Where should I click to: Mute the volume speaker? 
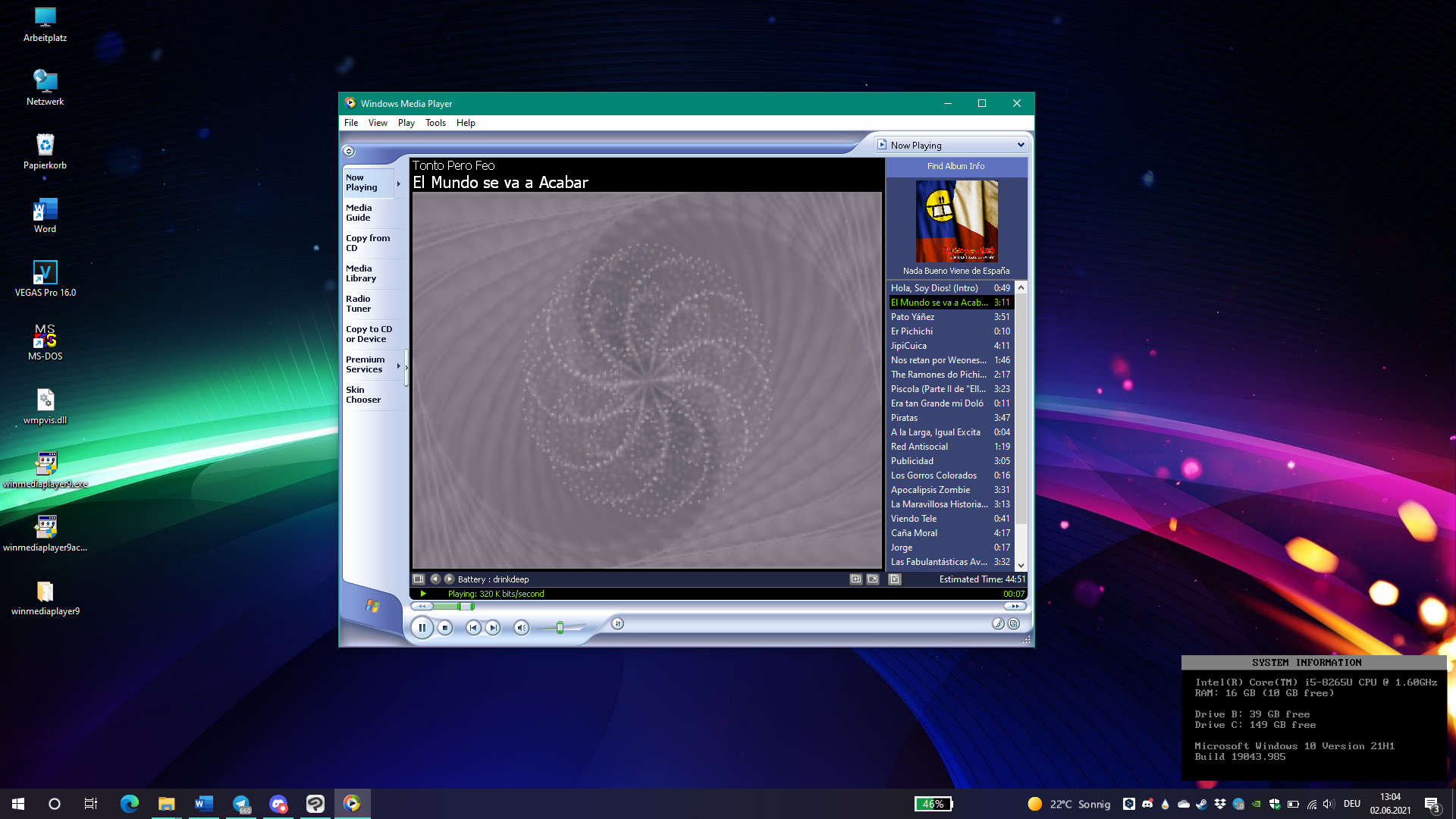tap(521, 627)
